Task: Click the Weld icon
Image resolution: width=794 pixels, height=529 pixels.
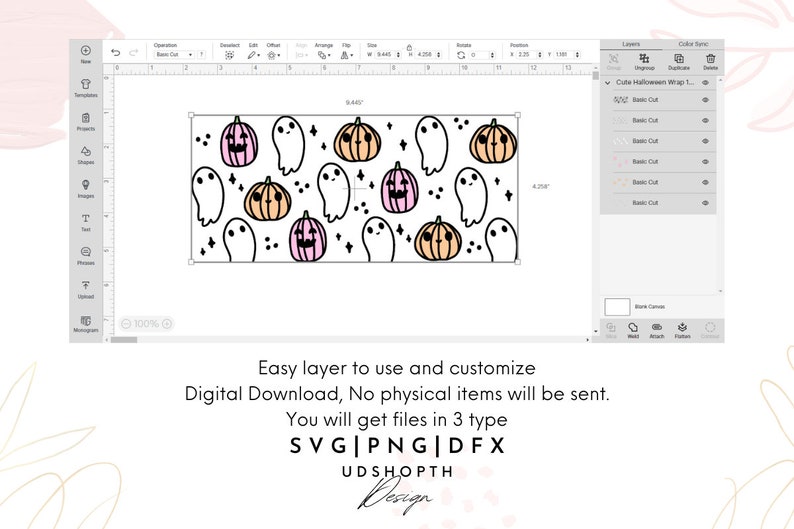Action: pyautogui.click(x=633, y=327)
